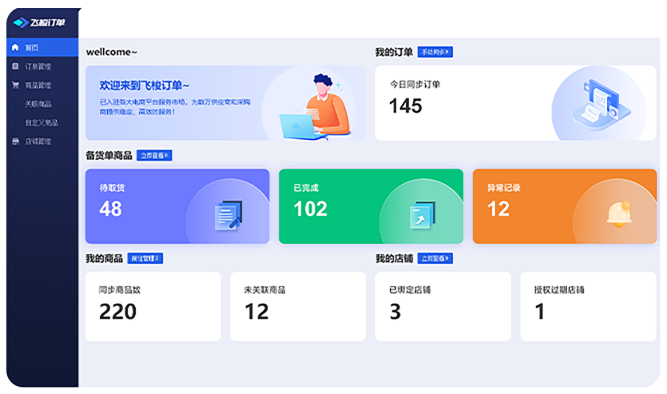Click the bell icon on 异常记录 card
Image resolution: width=667 pixels, height=394 pixels.
pyautogui.click(x=619, y=214)
